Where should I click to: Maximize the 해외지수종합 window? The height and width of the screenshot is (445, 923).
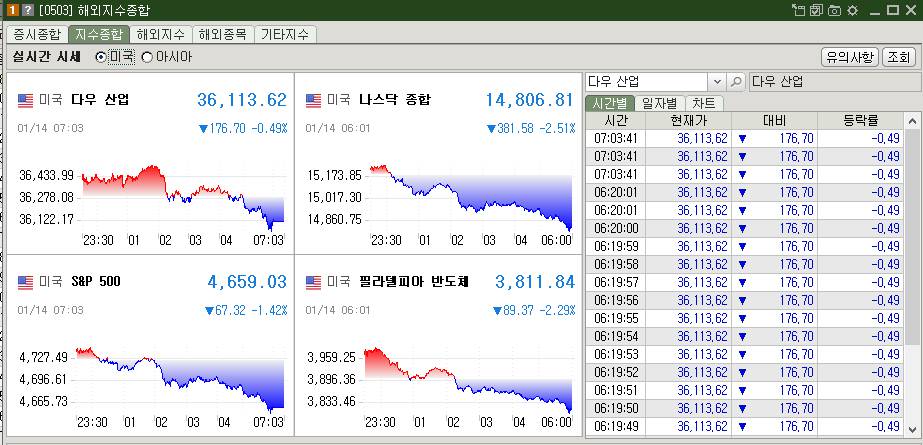[x=892, y=10]
